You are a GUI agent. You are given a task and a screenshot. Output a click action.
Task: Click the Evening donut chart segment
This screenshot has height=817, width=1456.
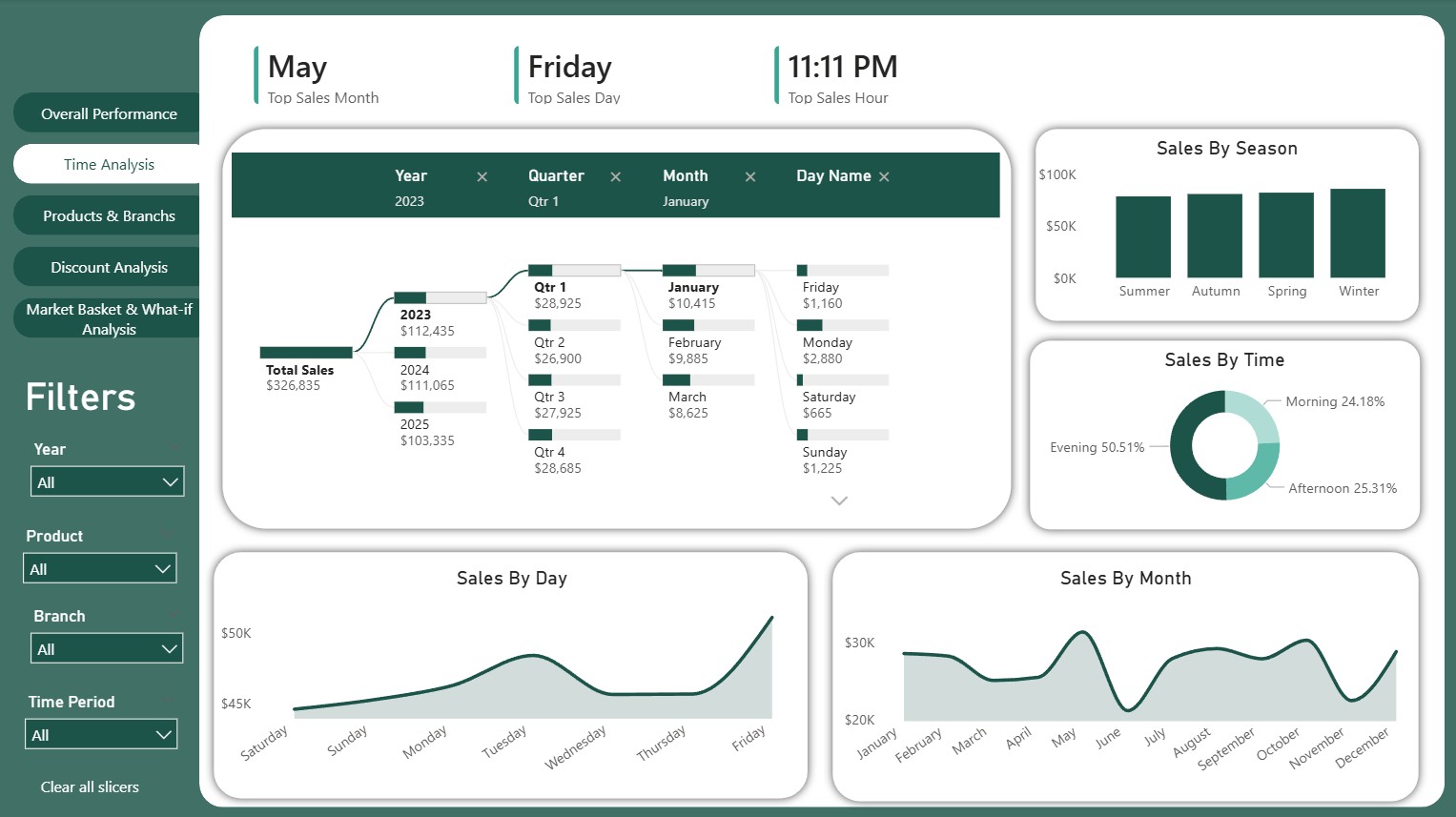click(1184, 446)
